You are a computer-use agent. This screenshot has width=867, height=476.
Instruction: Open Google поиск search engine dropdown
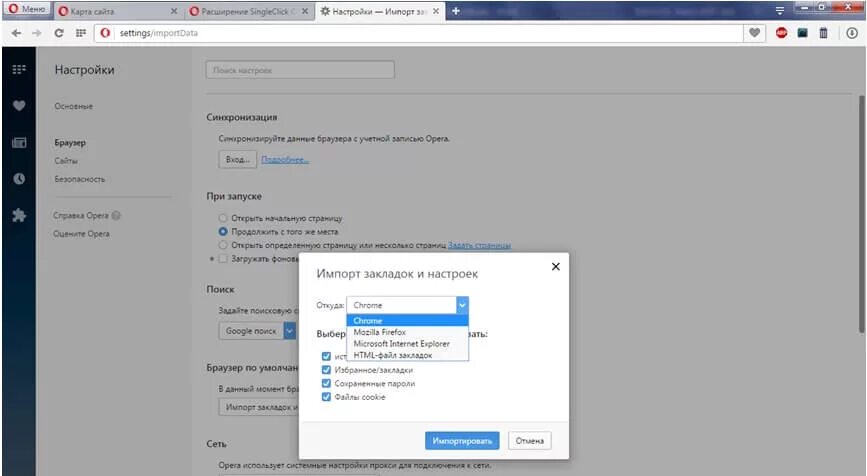[258, 331]
